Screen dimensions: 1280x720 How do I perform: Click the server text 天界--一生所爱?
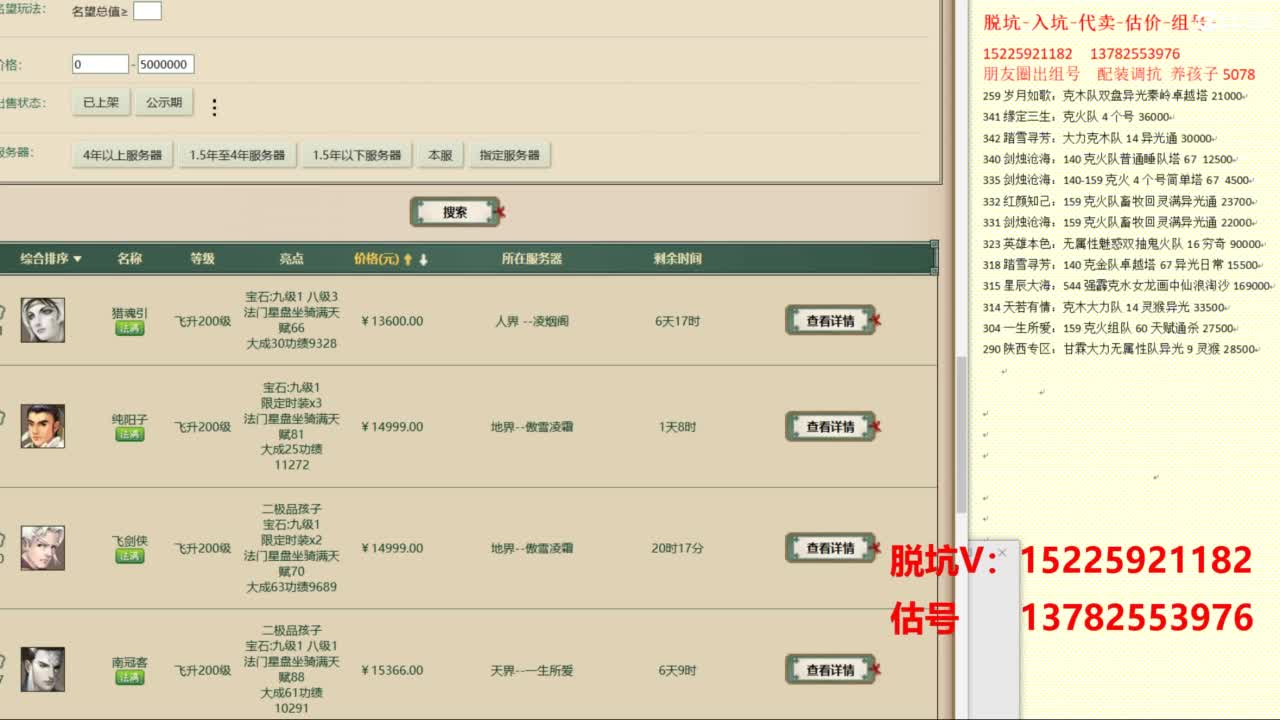click(x=532, y=670)
